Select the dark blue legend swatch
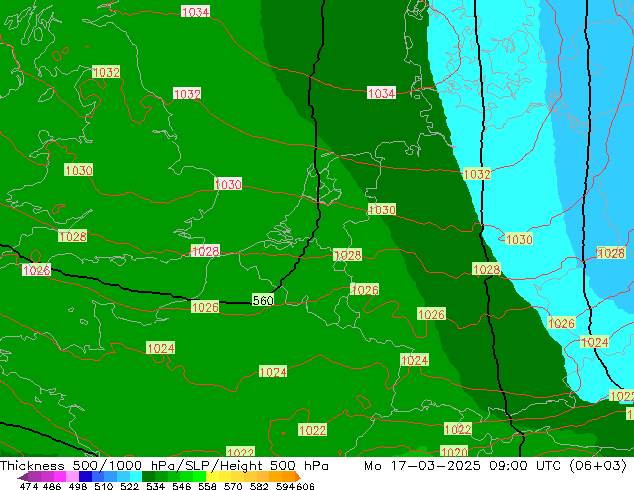The width and height of the screenshot is (634, 490). click(86, 477)
